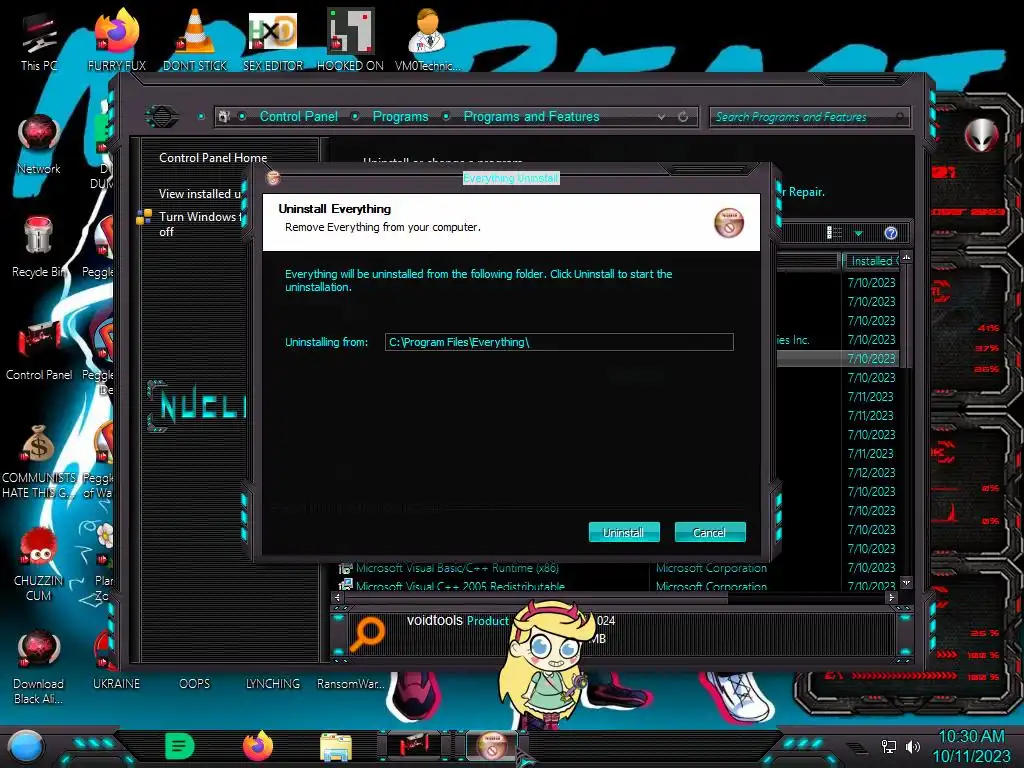Open the HOOKED ON desktop shortcut
This screenshot has height=768, width=1024.
point(350,40)
